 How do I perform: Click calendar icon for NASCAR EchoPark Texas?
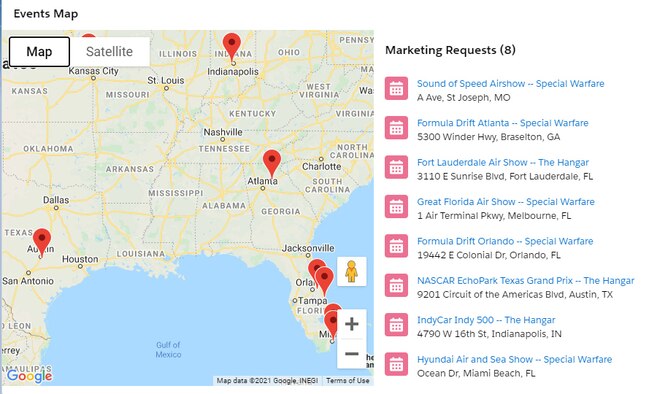tap(396, 285)
